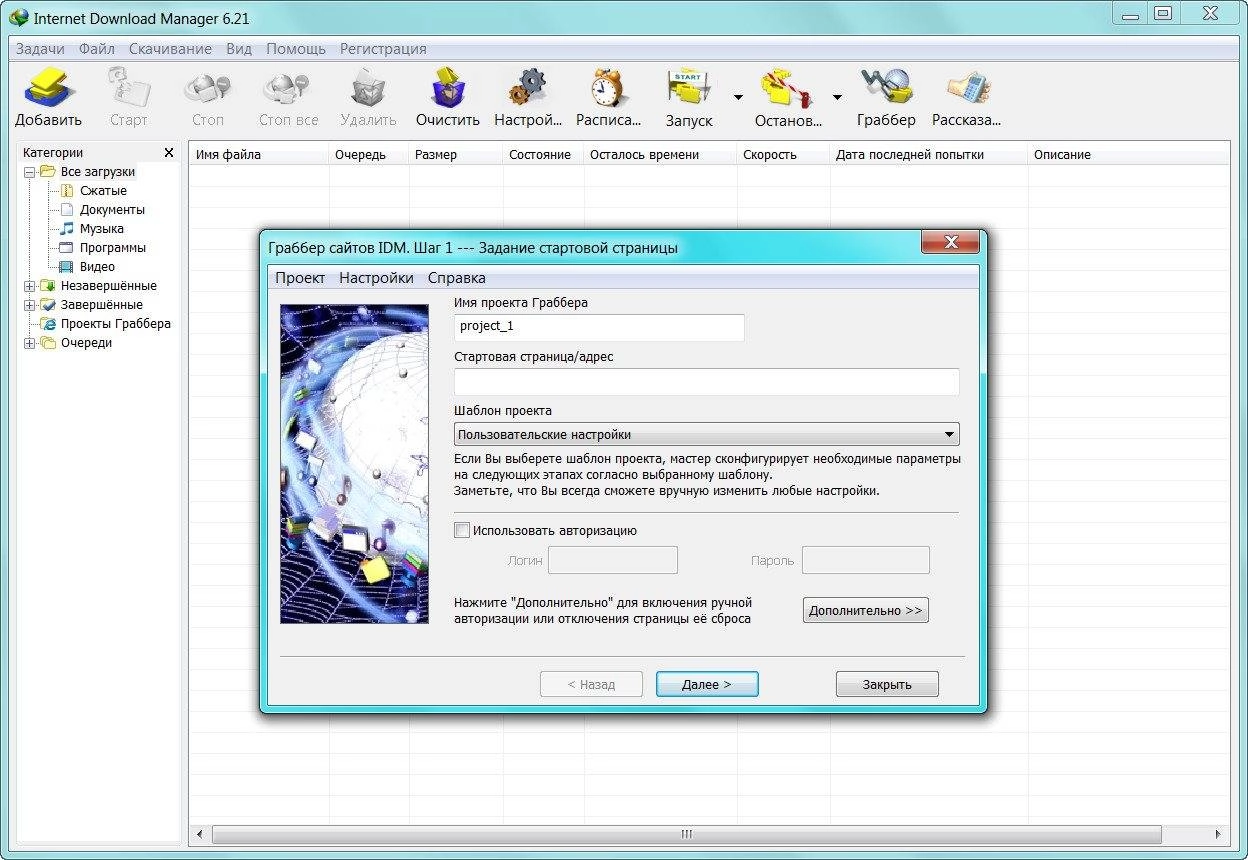Sort by Очередь column header
This screenshot has width=1248, height=860.
(x=368, y=155)
